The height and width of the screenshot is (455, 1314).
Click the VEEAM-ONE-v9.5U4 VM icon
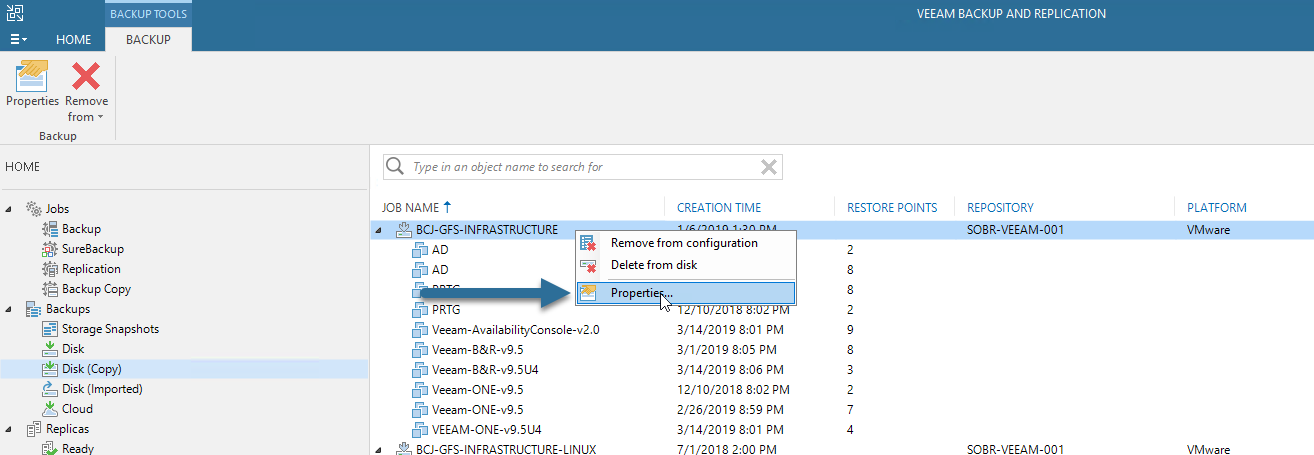point(420,429)
